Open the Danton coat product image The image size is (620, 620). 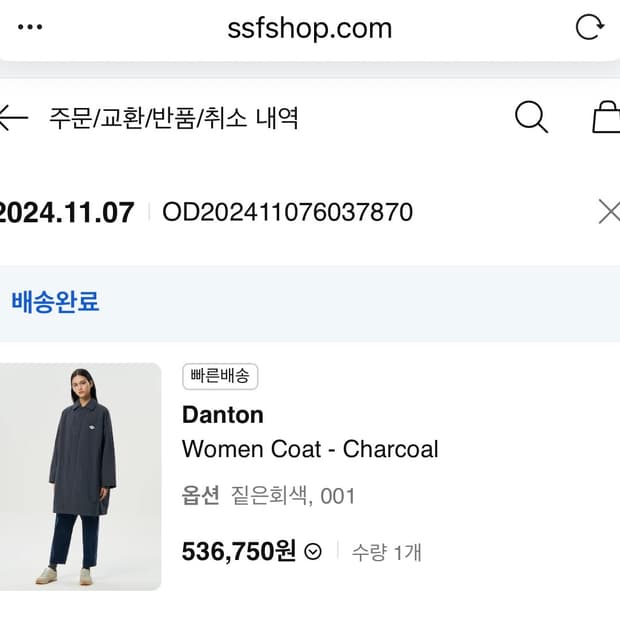[80, 476]
